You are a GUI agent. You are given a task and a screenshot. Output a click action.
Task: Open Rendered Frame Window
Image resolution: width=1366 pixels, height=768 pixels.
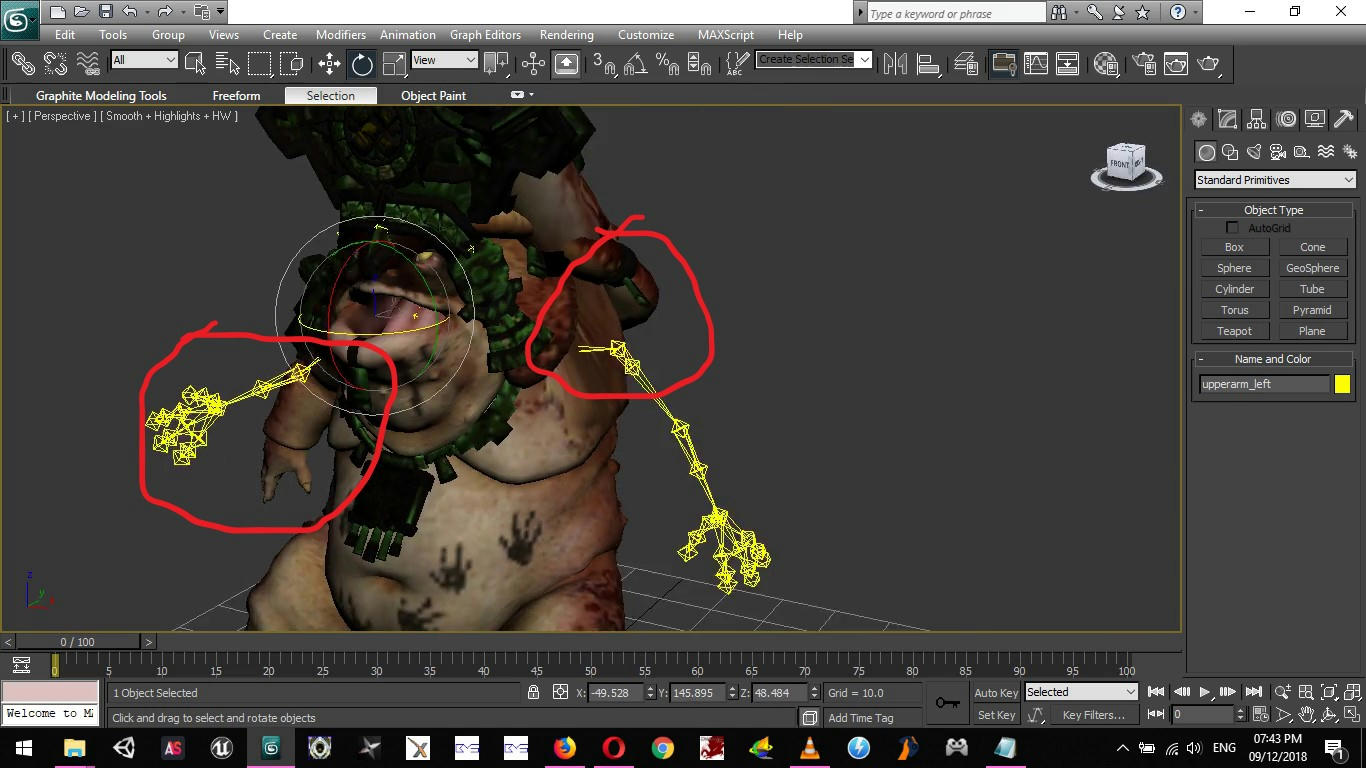pyautogui.click(x=1176, y=63)
